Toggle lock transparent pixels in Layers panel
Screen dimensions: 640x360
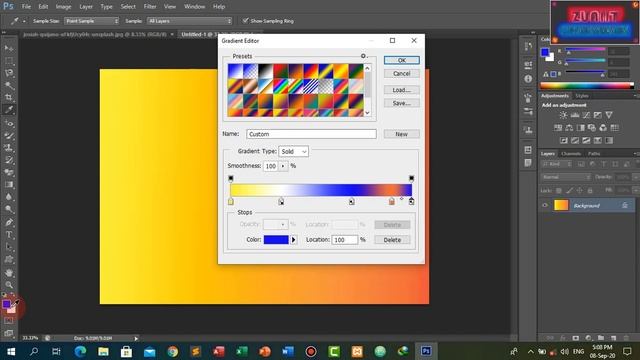click(559, 191)
